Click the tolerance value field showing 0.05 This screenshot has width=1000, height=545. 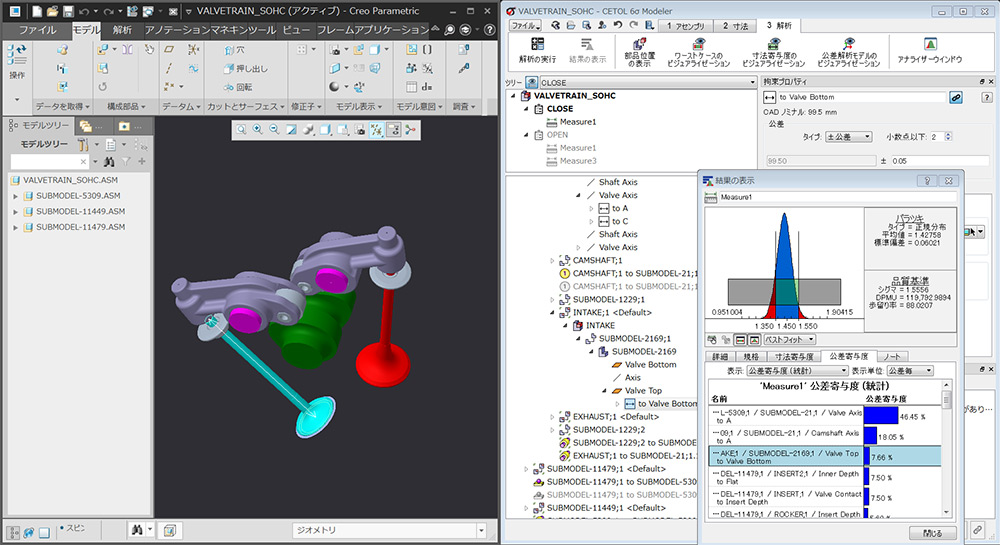pyautogui.click(x=940, y=161)
